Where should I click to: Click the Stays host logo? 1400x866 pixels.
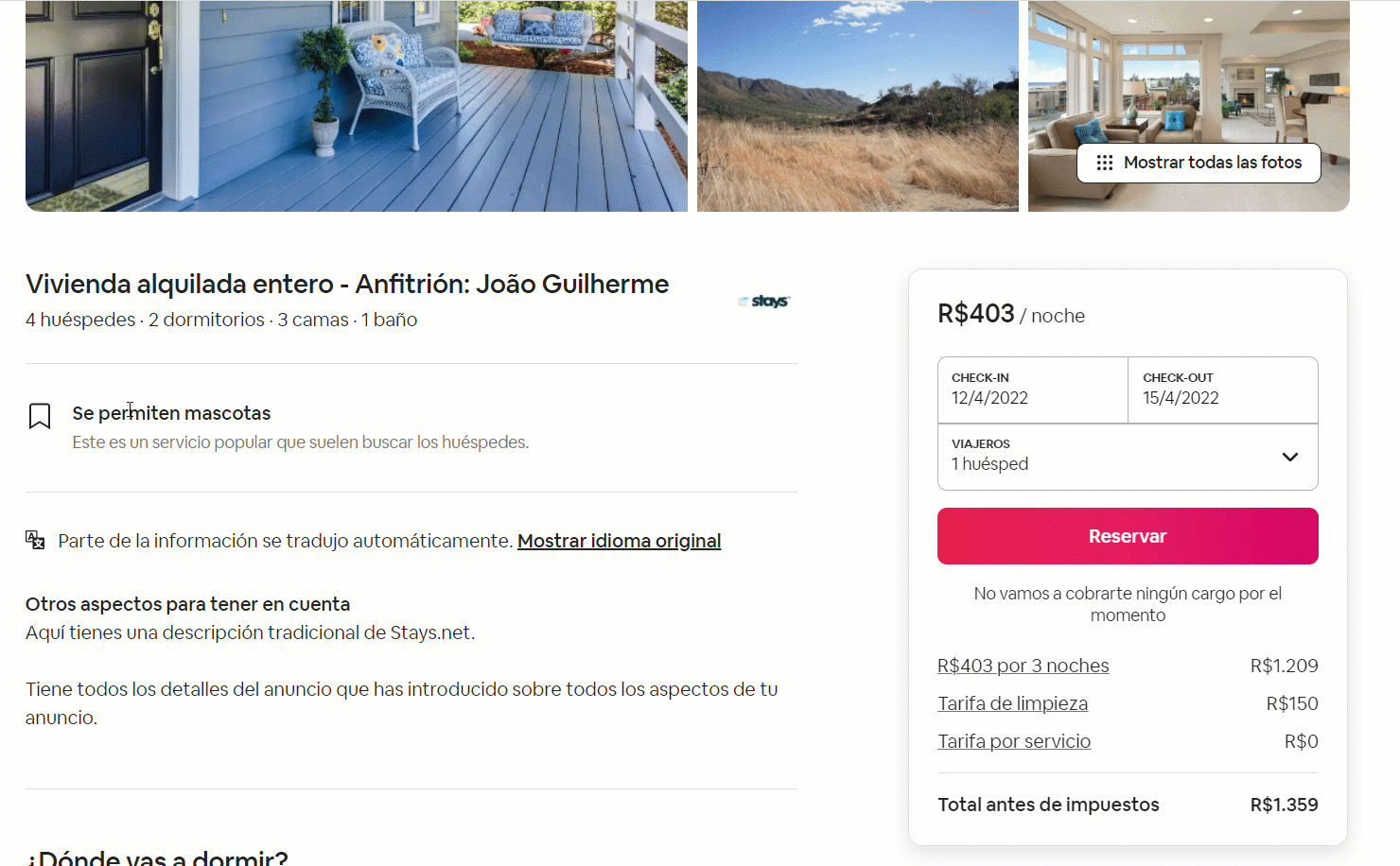pyautogui.click(x=763, y=301)
